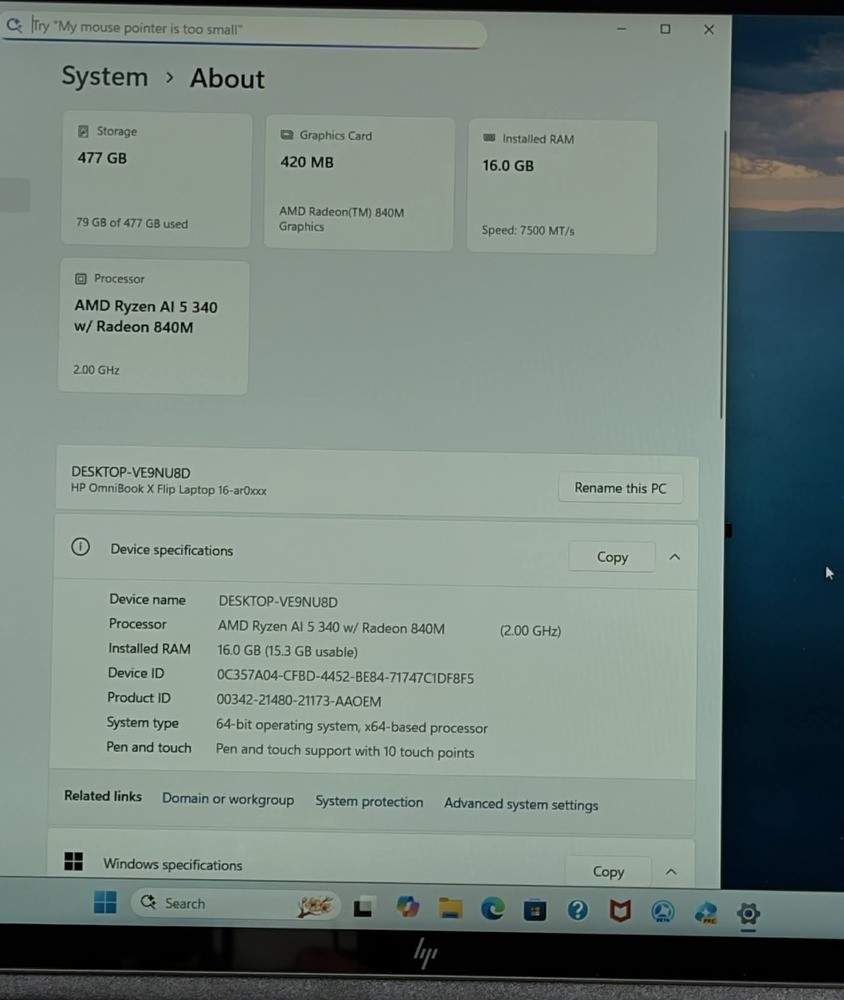844x1000 pixels.
Task: Click the Installed RAM chip icon
Action: 489,138
